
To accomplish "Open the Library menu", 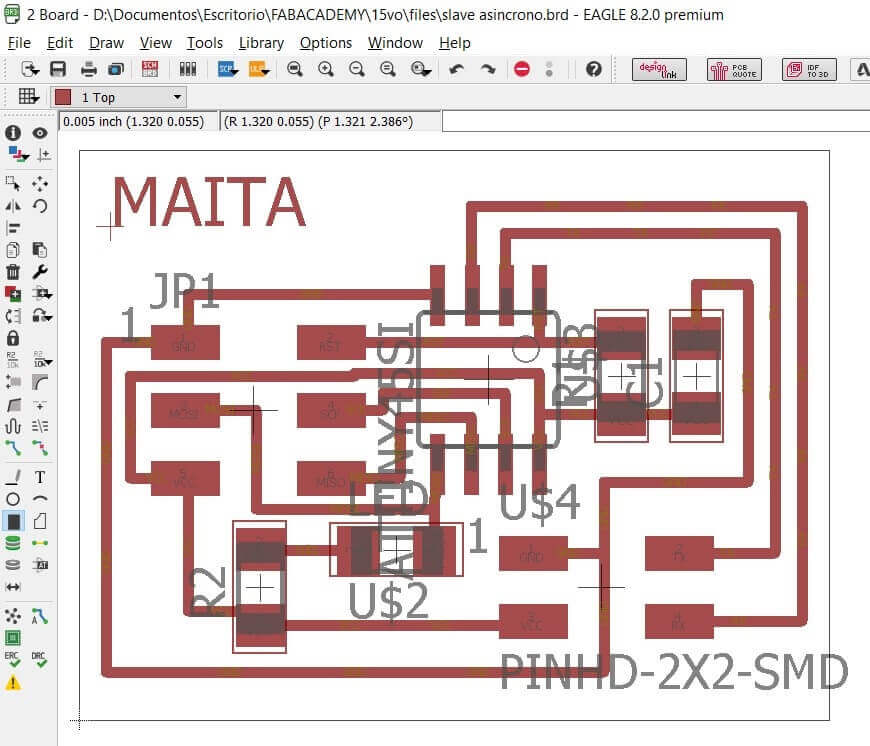I will 261,43.
